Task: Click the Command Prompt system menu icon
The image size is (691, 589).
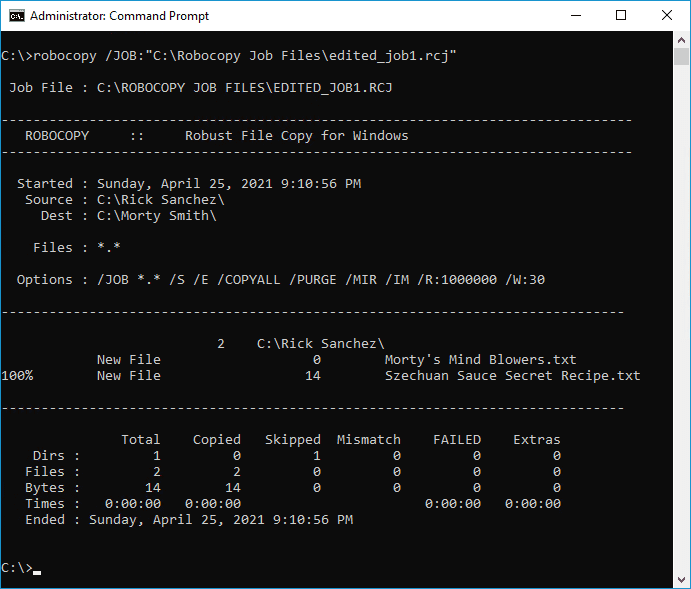Action: coord(17,16)
